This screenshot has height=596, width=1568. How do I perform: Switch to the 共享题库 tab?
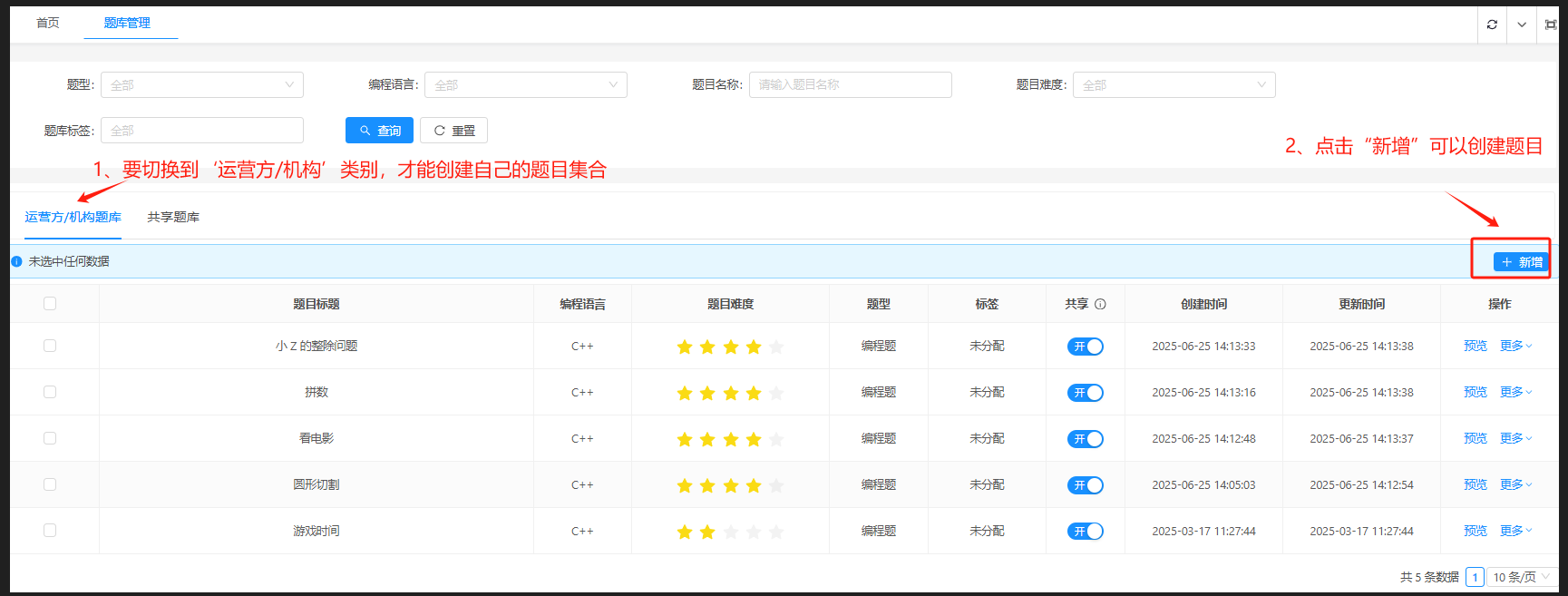coord(173,217)
